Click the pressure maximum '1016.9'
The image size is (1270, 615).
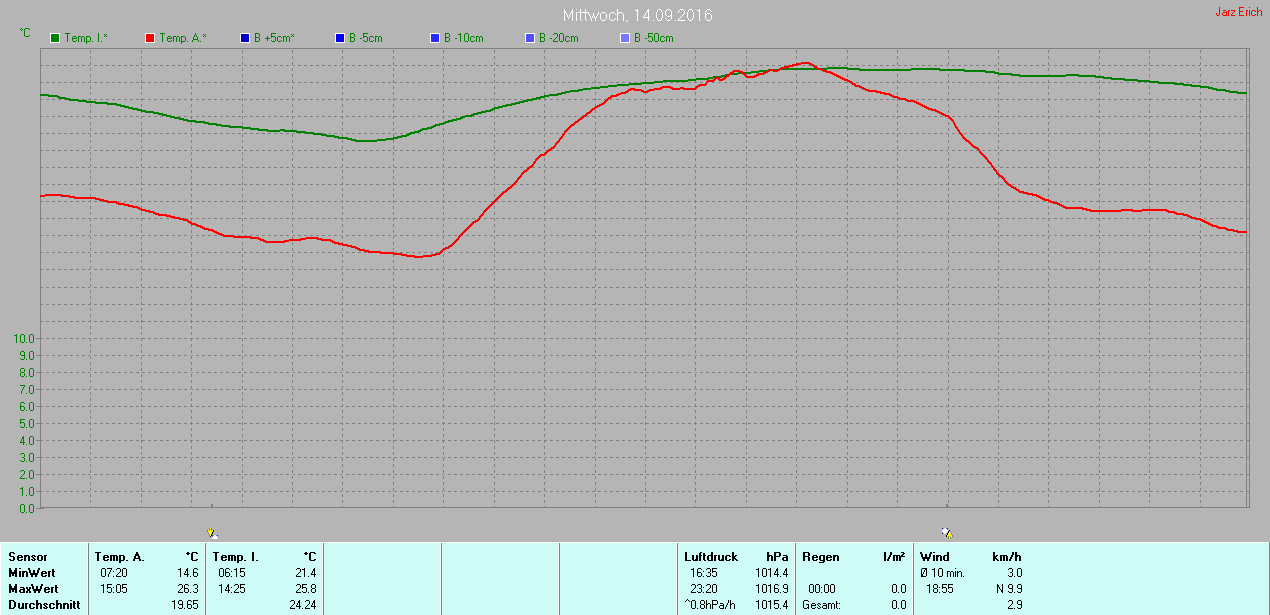(x=772, y=589)
